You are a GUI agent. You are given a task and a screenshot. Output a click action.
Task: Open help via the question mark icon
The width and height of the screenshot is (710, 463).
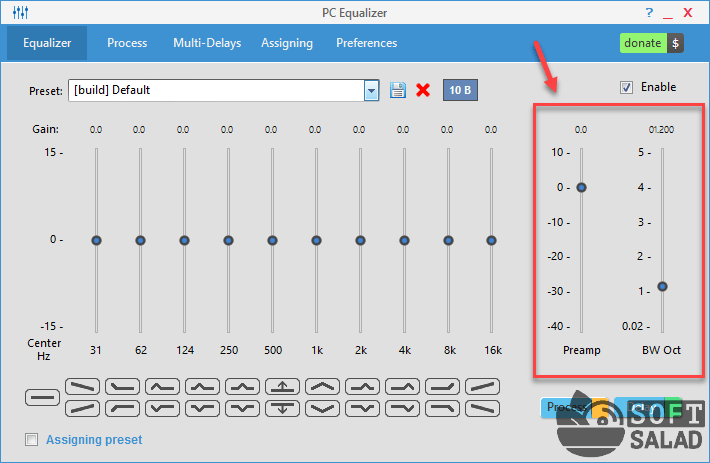pyautogui.click(x=649, y=12)
